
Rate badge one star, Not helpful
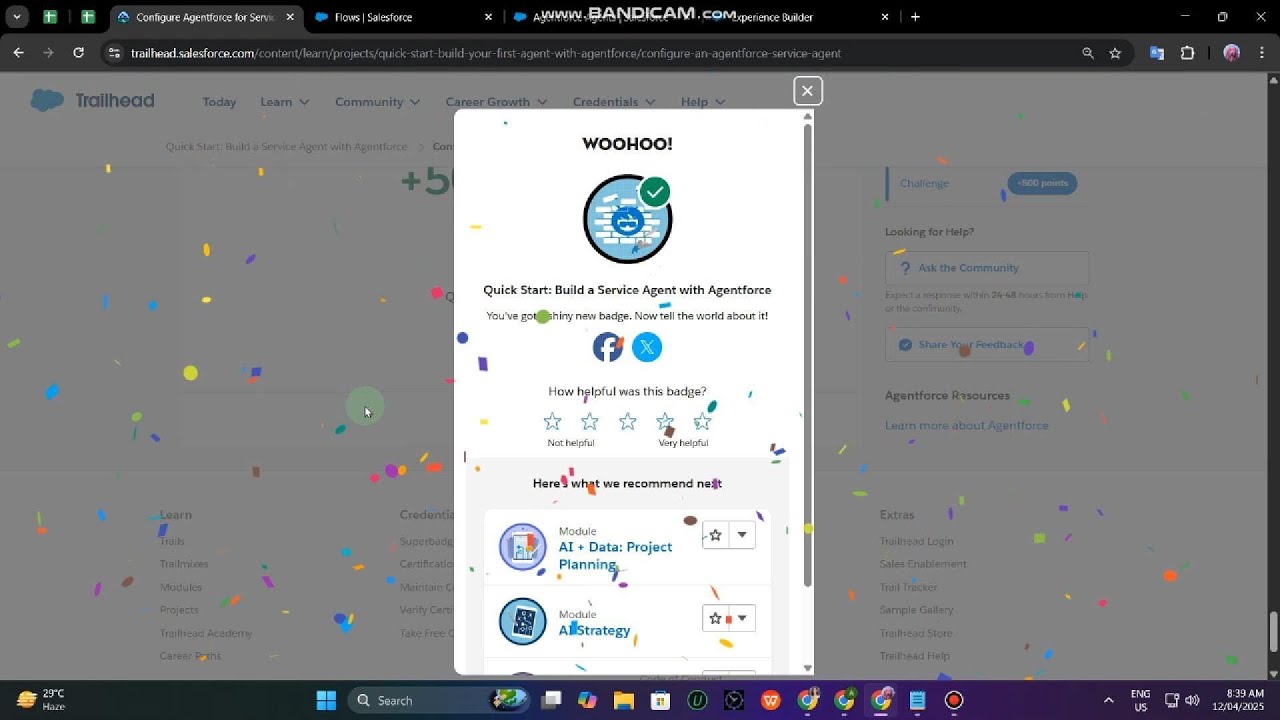[x=552, y=422]
